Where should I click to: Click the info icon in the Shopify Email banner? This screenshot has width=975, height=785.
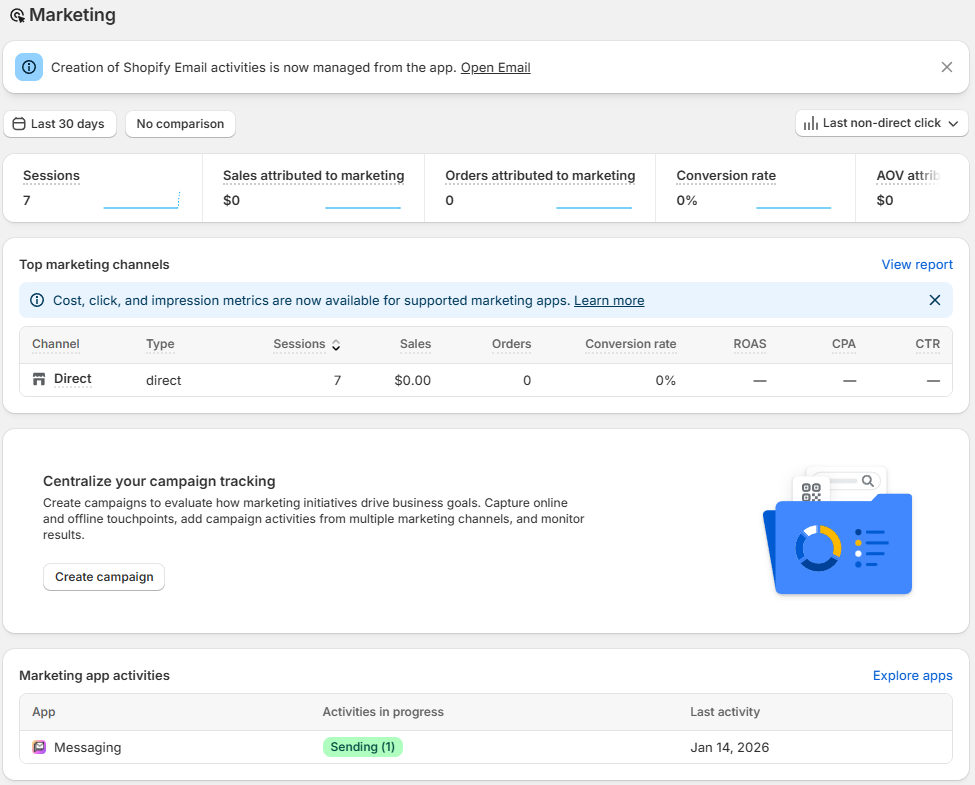click(29, 66)
